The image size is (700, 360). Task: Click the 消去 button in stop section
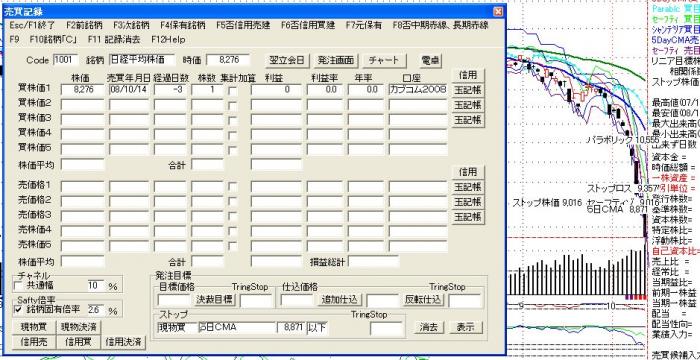[x=429, y=327]
